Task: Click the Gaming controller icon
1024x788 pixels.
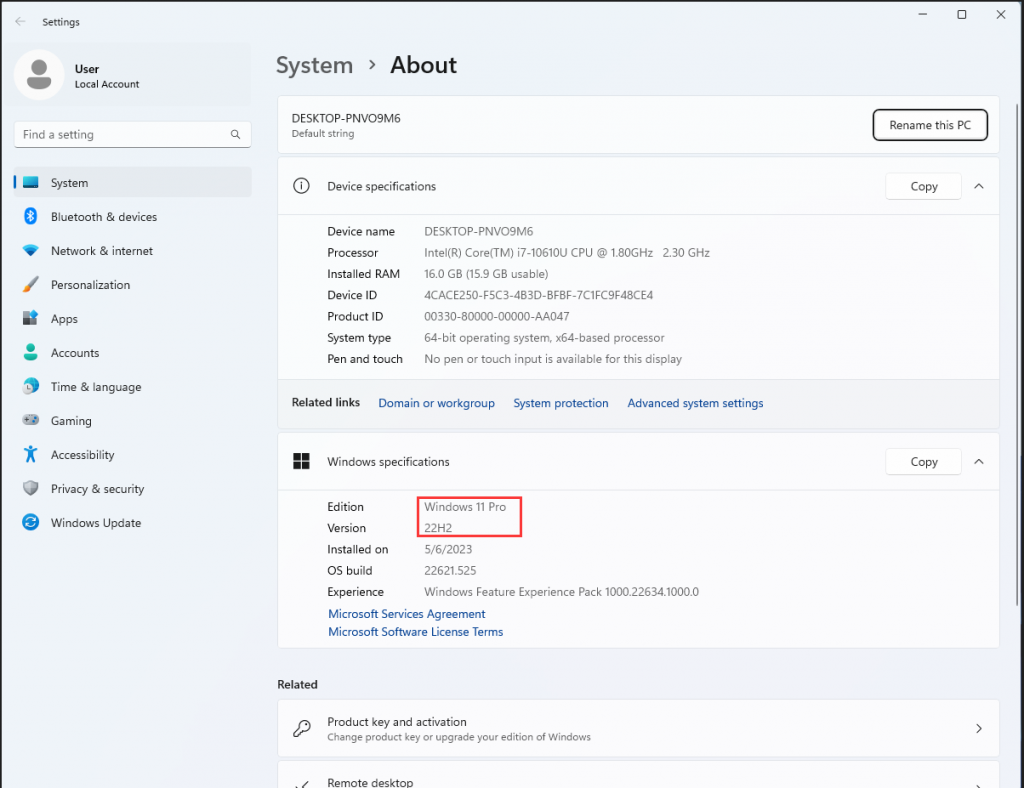Action: (x=31, y=420)
